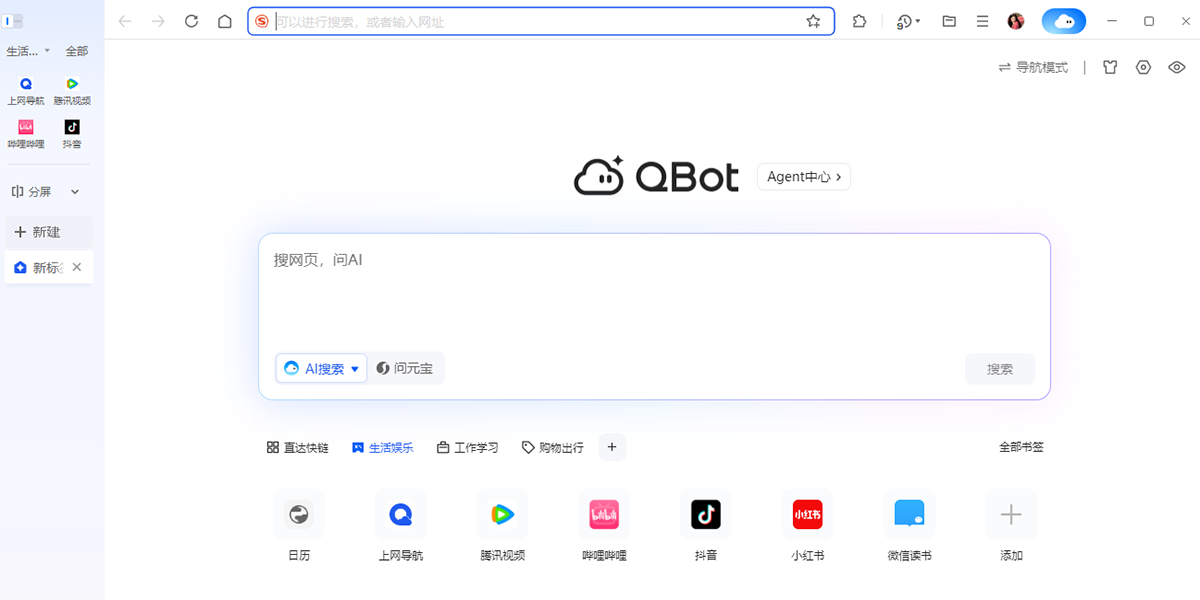Viewport: 1200px width, 600px height.
Task: Open the extensions puzzle icon
Action: coord(859,21)
